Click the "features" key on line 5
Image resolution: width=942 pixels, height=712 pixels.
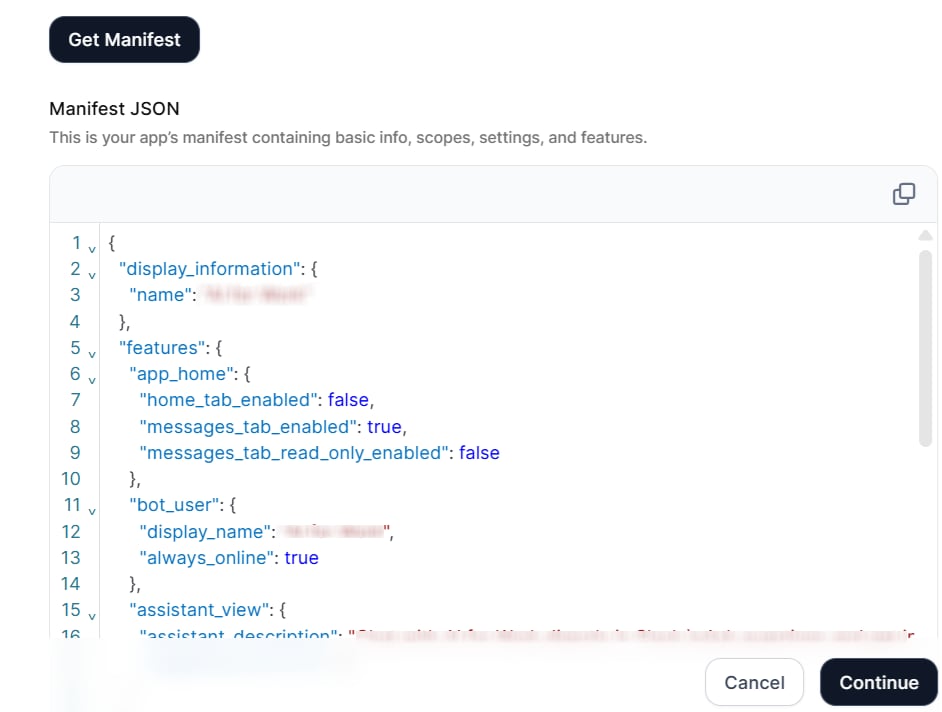[162, 348]
